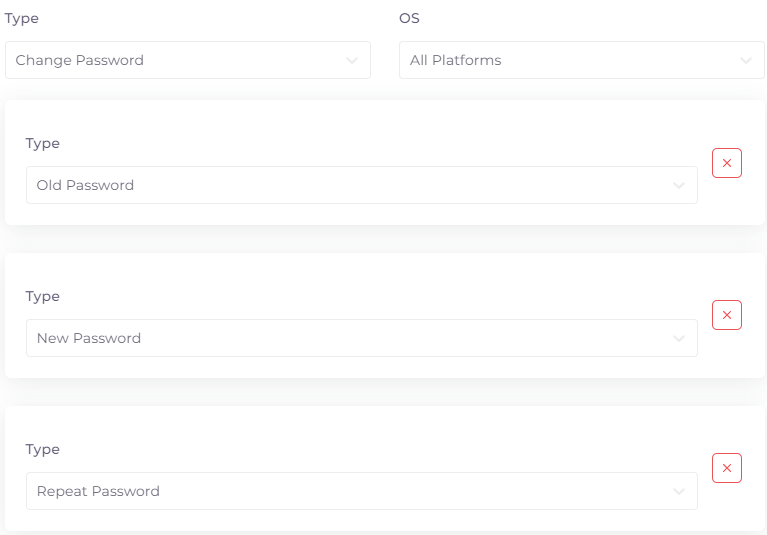Remove the New Password field row
The height and width of the screenshot is (535, 767).
coord(727,316)
